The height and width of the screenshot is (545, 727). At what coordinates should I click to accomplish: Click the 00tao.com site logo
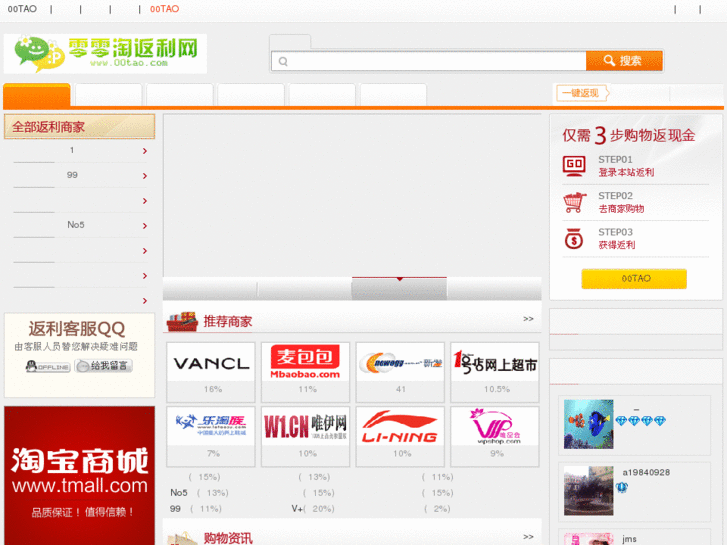105,53
